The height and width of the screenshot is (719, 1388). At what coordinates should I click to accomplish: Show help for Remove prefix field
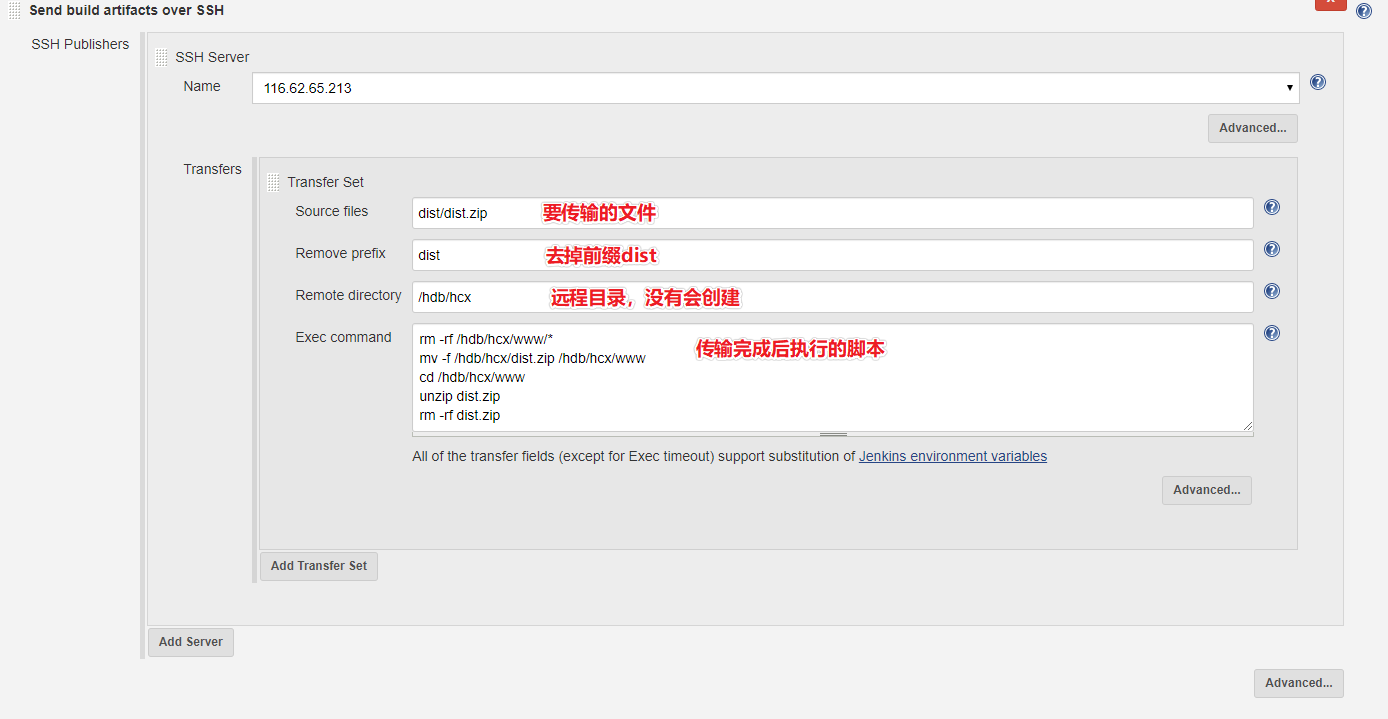point(1272,249)
